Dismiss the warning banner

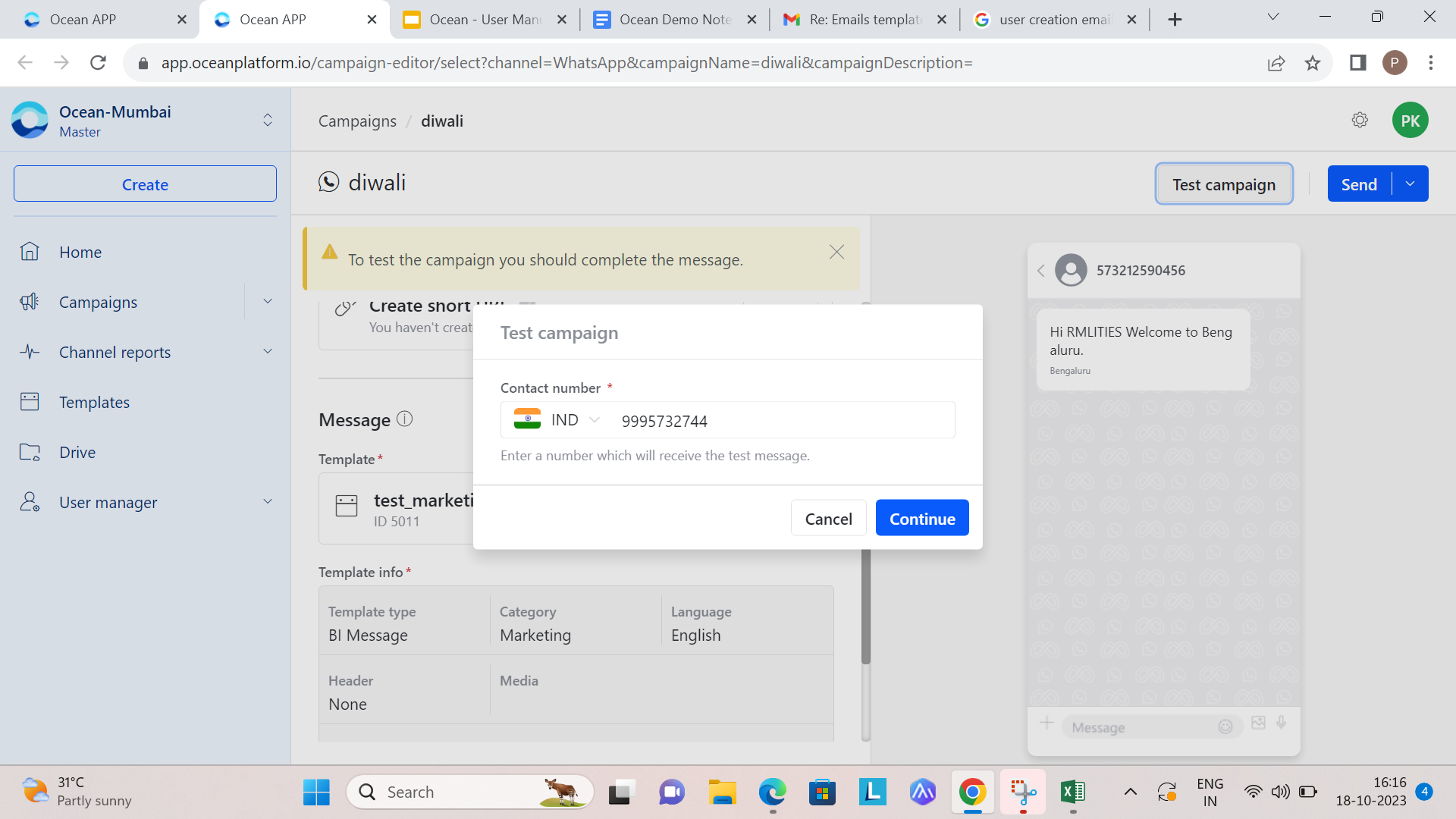point(836,252)
